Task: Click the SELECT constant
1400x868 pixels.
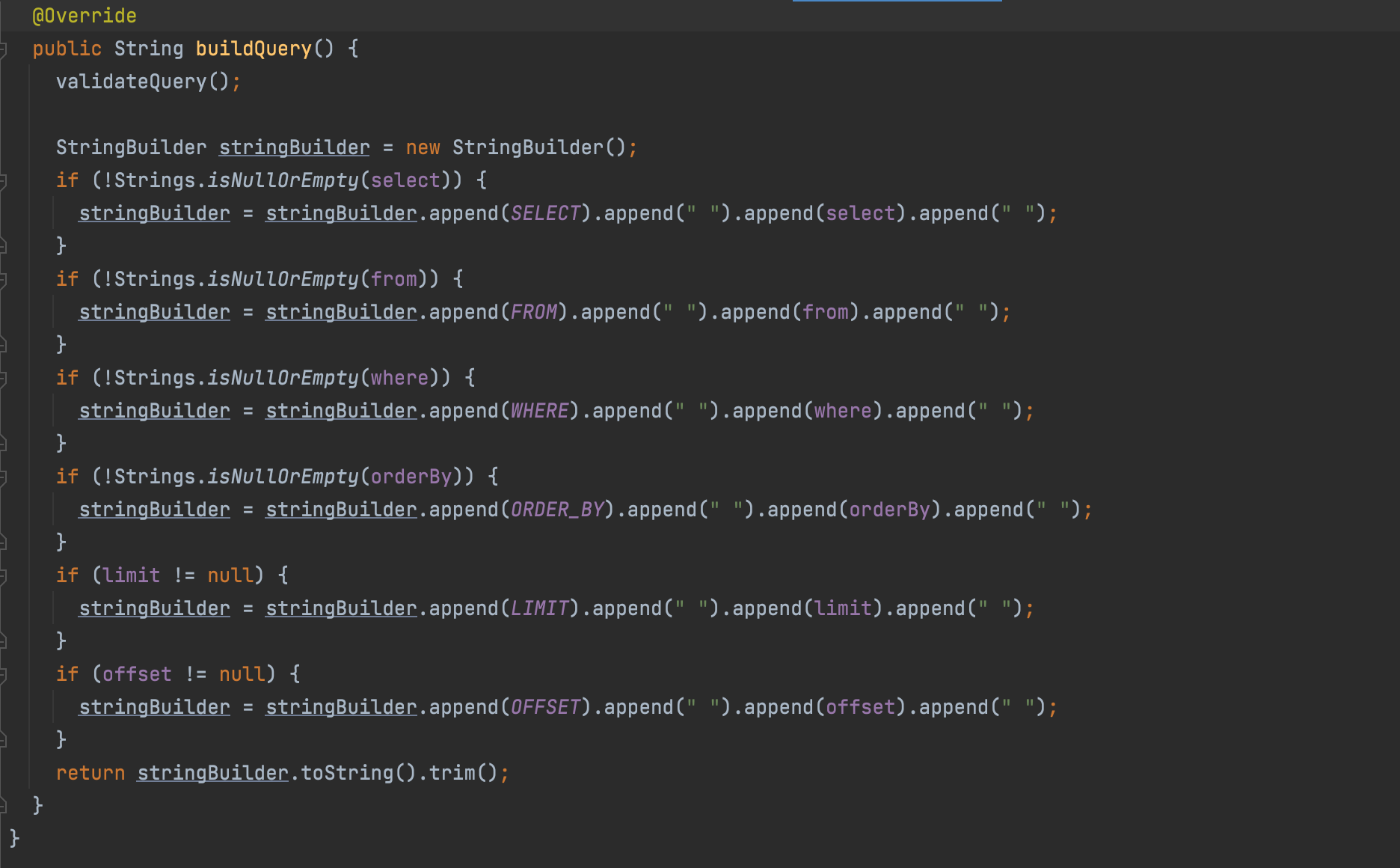Action: [x=545, y=213]
